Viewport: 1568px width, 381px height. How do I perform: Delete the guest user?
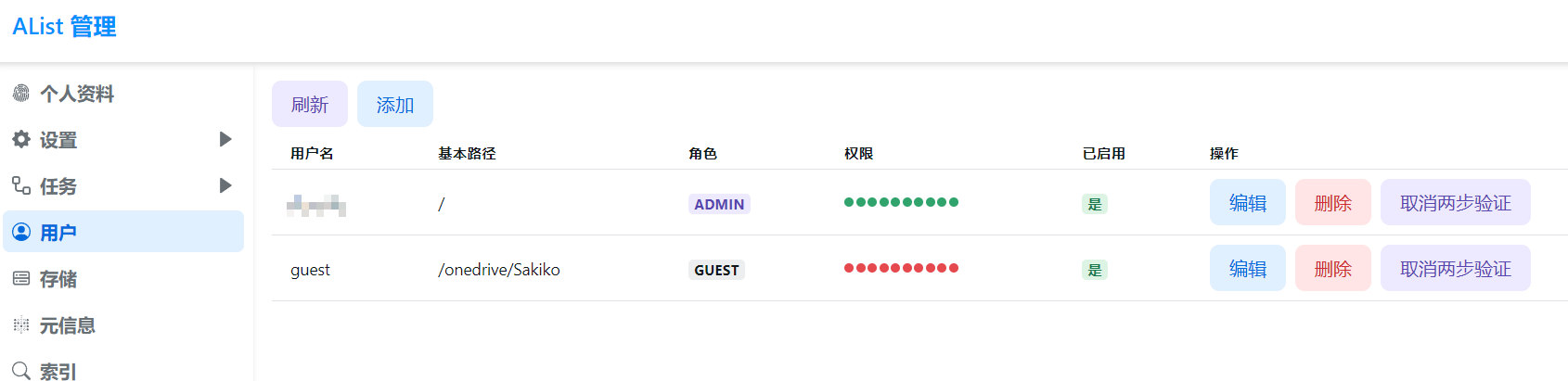pyautogui.click(x=1332, y=269)
